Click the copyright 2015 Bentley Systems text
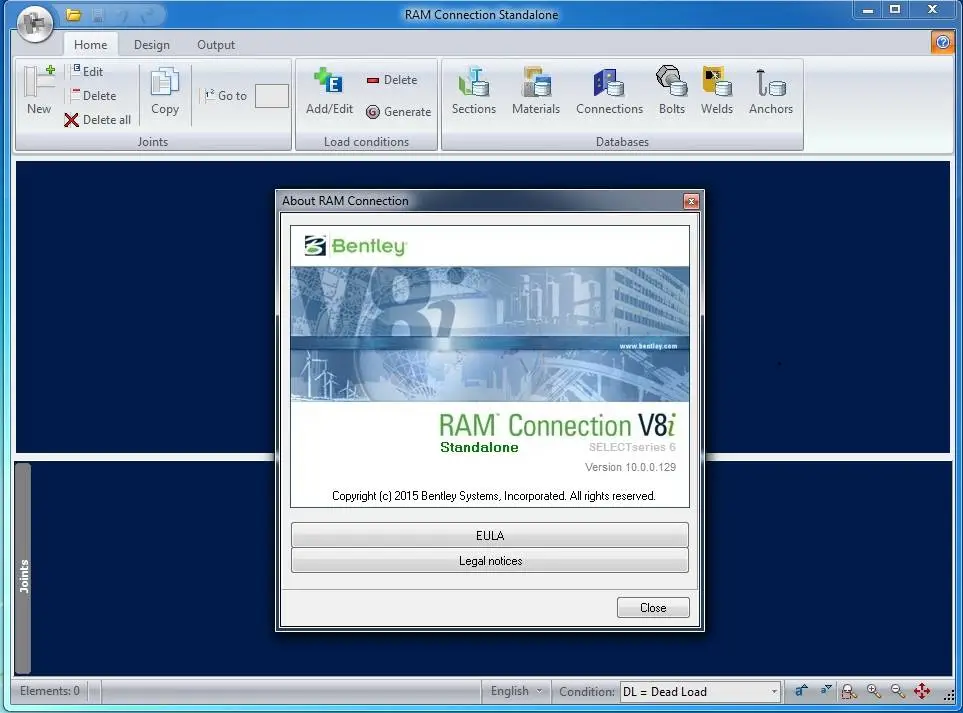This screenshot has width=963, height=713. 493,496
